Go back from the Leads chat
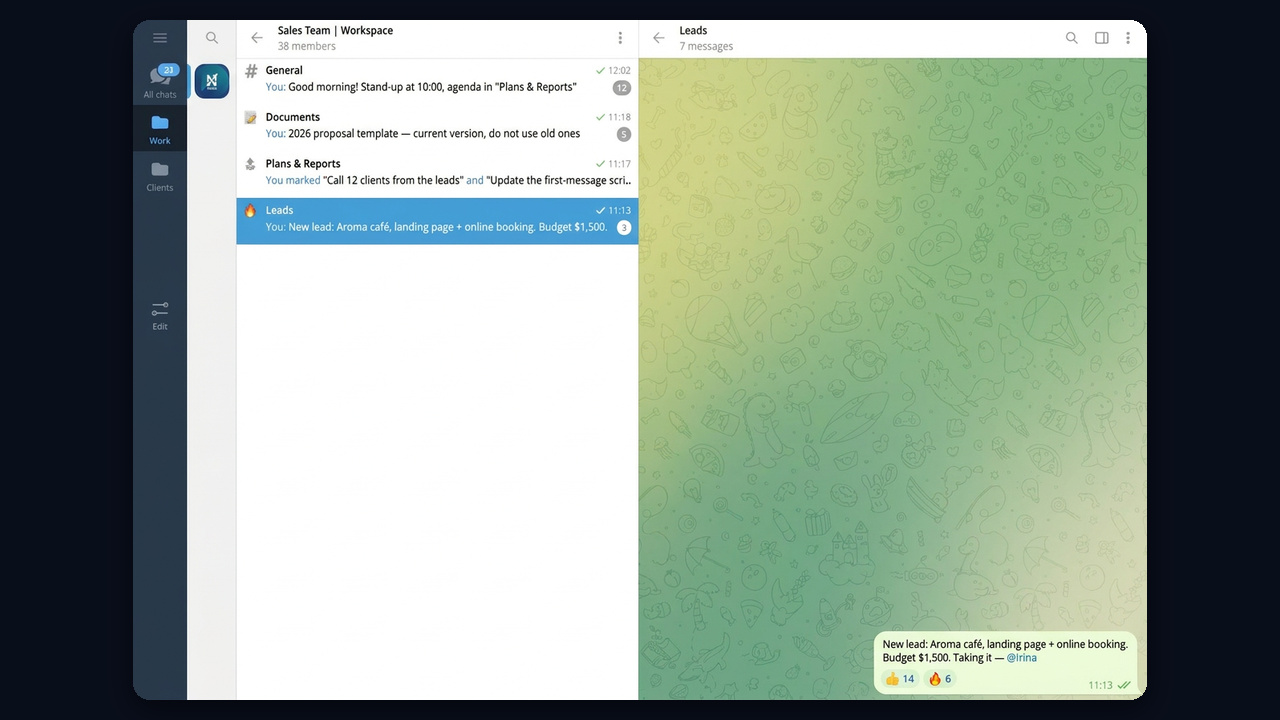Screen dimensions: 1280x720 point(658,38)
